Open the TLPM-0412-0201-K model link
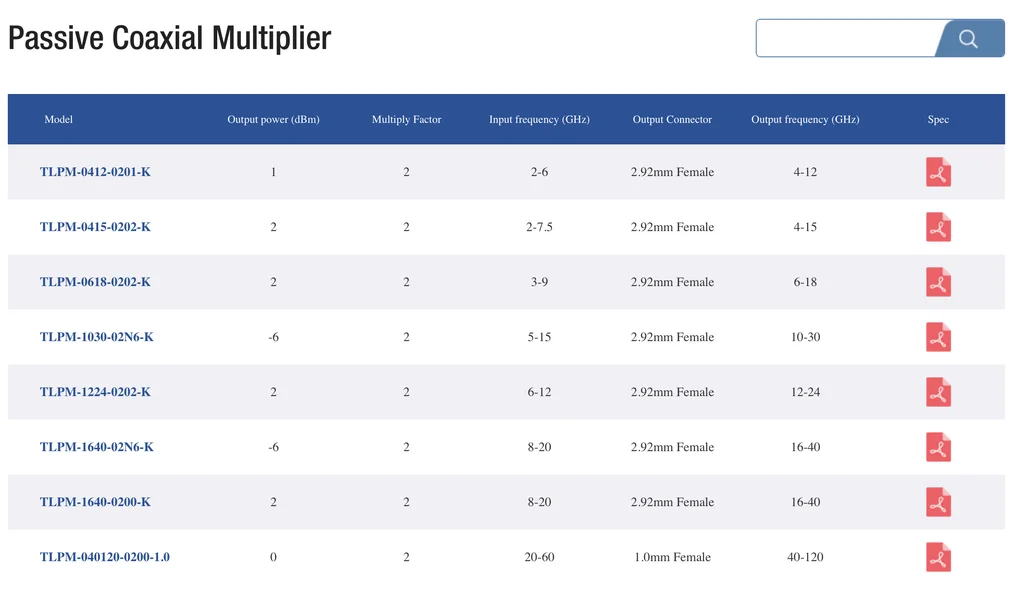This screenshot has width=1023, height=596. (95, 172)
